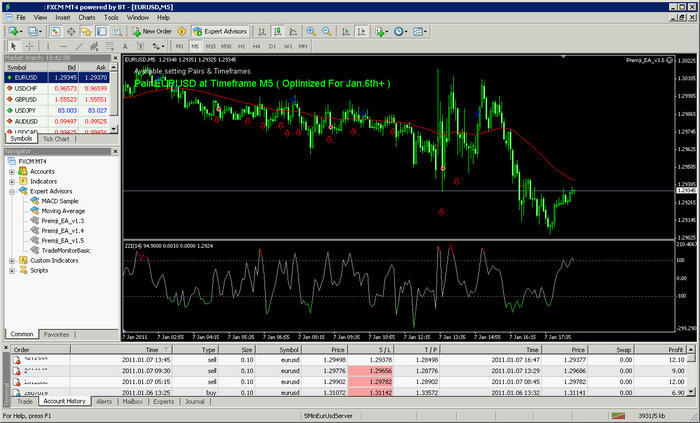This screenshot has width=700, height=423.
Task: Select the GBPUSD row in Market Watch
Action: [57, 100]
